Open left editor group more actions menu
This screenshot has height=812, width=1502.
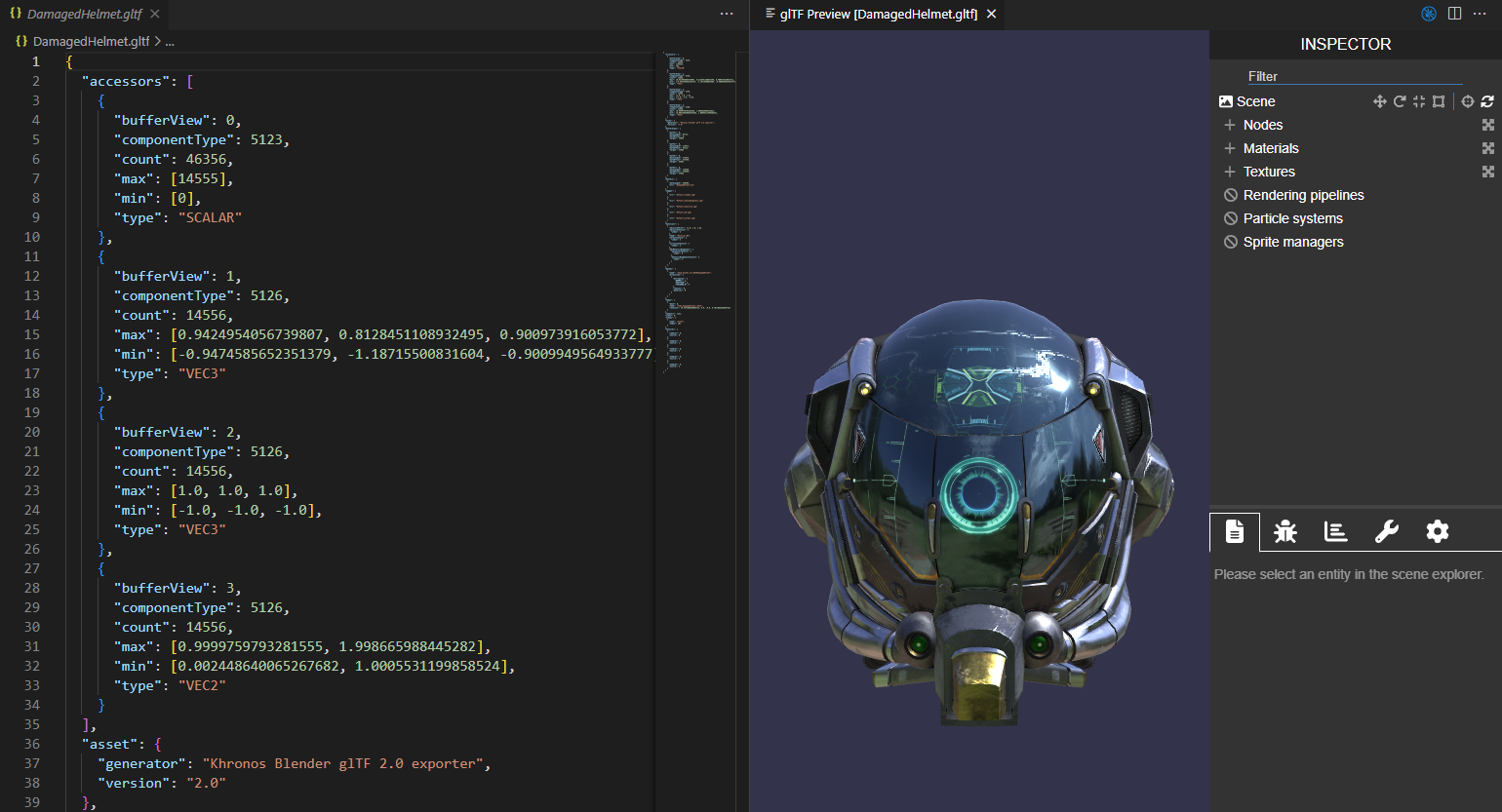coord(727,14)
